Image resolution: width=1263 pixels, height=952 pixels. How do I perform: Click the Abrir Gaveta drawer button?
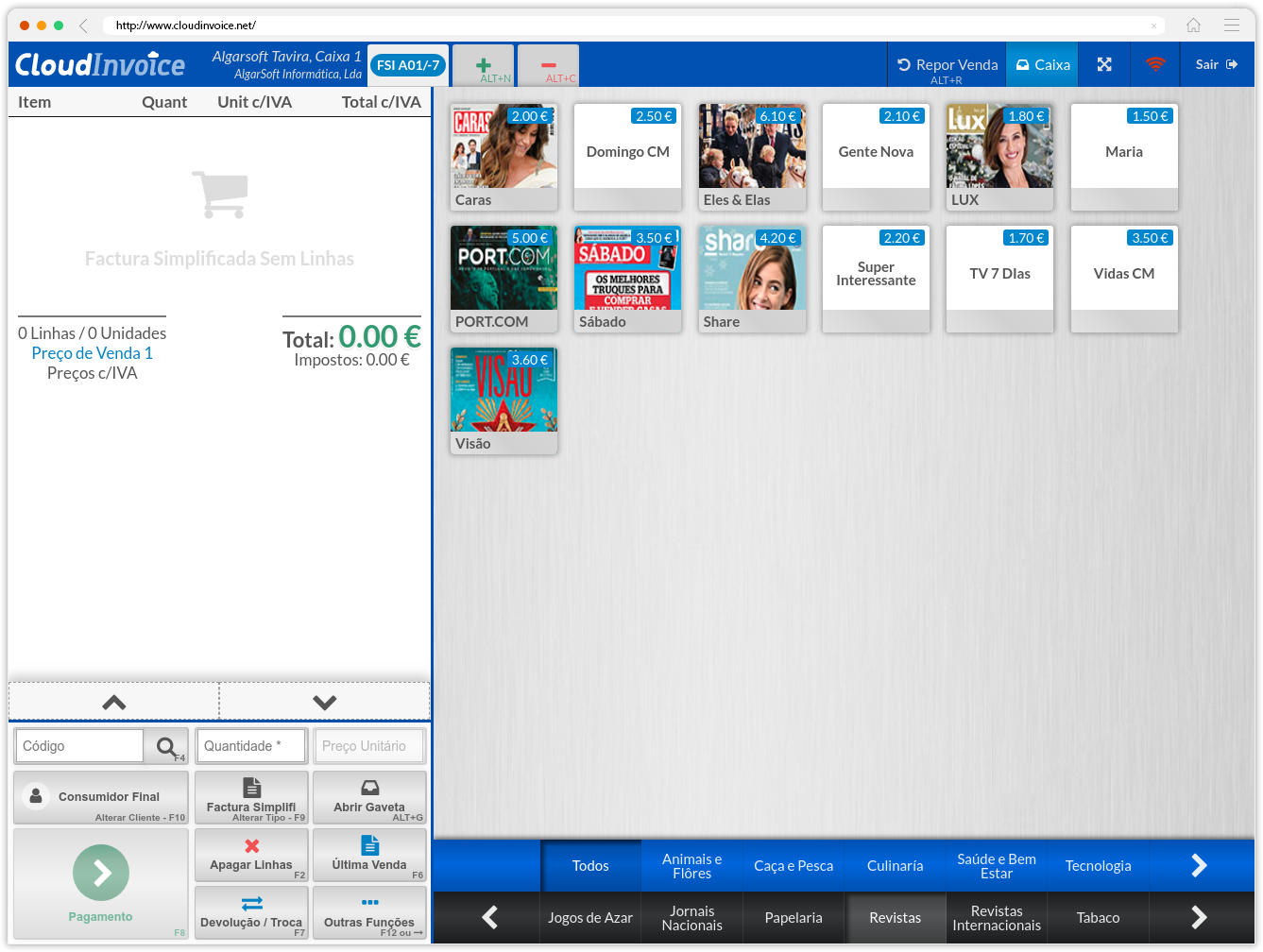pos(369,797)
